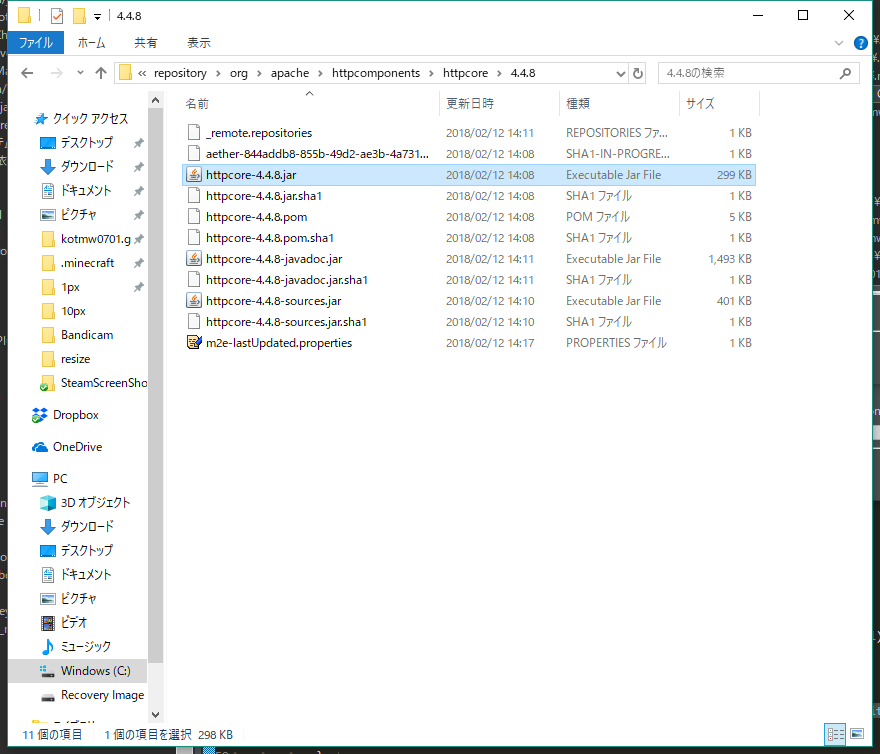The width and height of the screenshot is (880, 754).
Task: Select the m2e-lastUpdated.properties file icon
Action: point(194,342)
